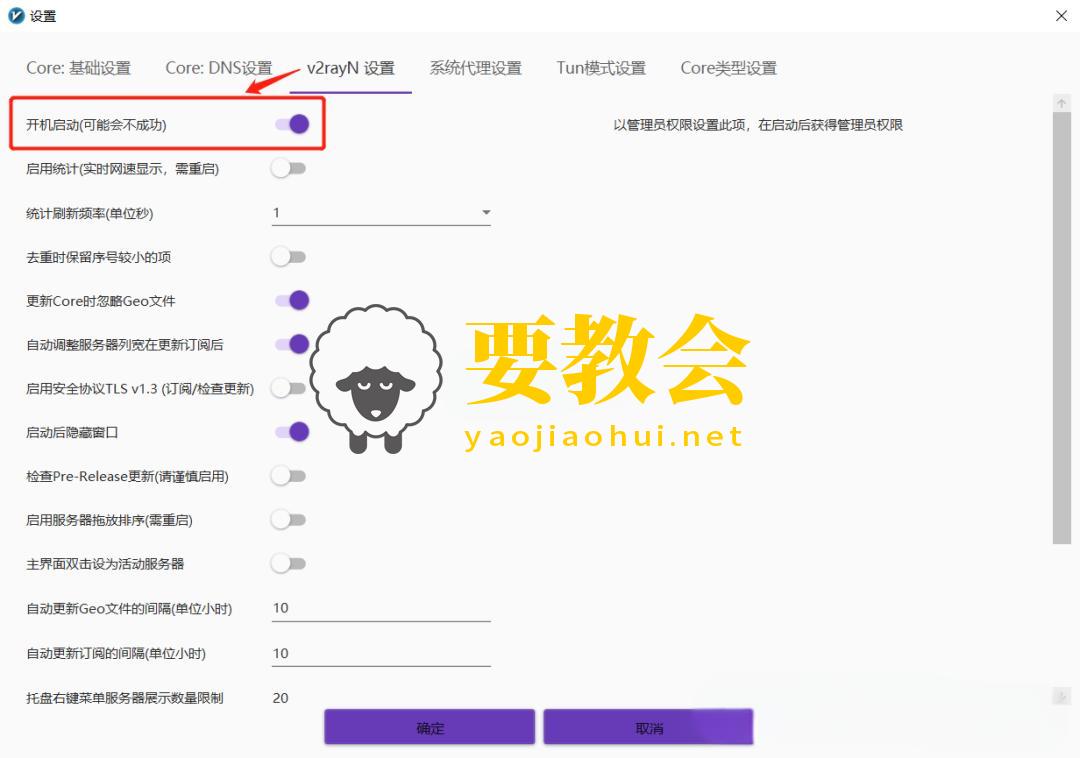Click the 取消 cancel button

648,727
